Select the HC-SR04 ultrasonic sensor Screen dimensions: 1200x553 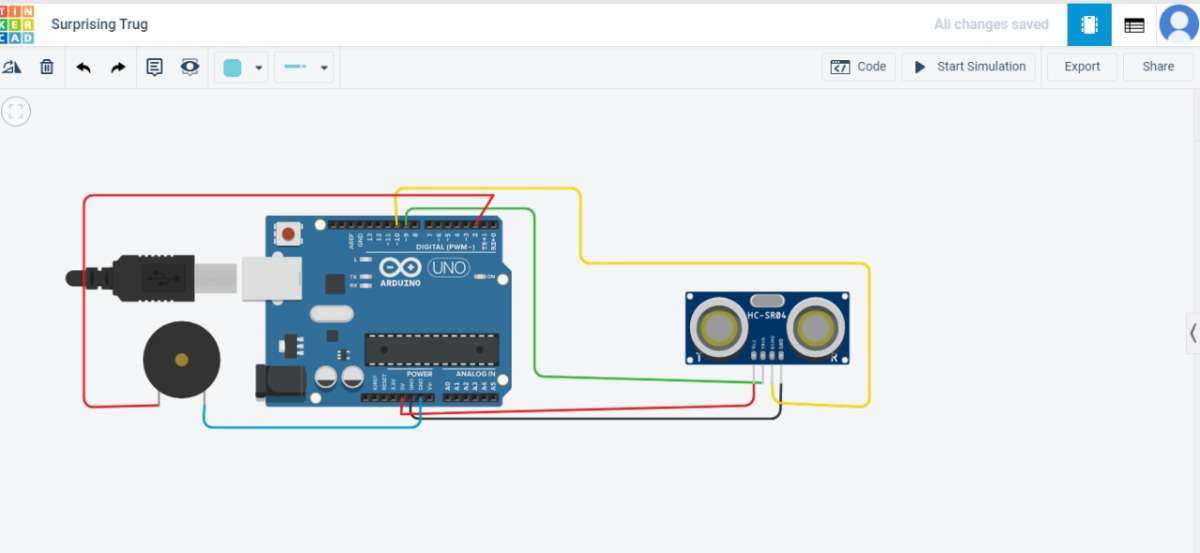point(767,327)
